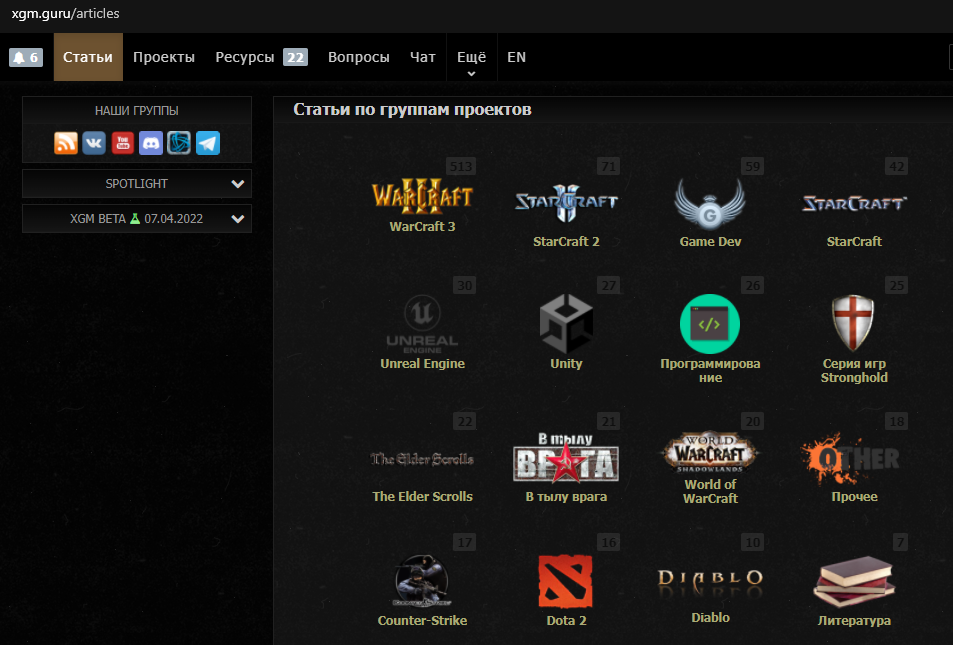Open the Литература text link

(x=854, y=621)
